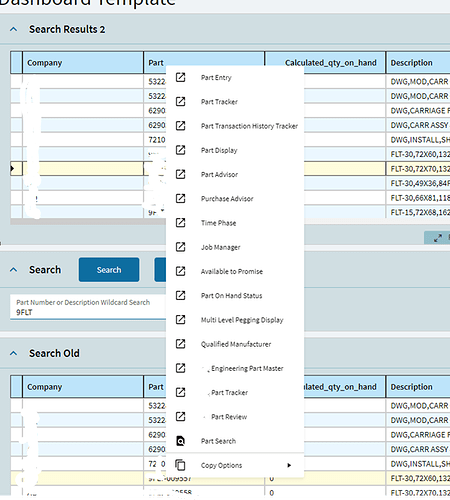Click the copy icon beside Copy Options
Screen dimensions: 450x500
pos(180,465)
